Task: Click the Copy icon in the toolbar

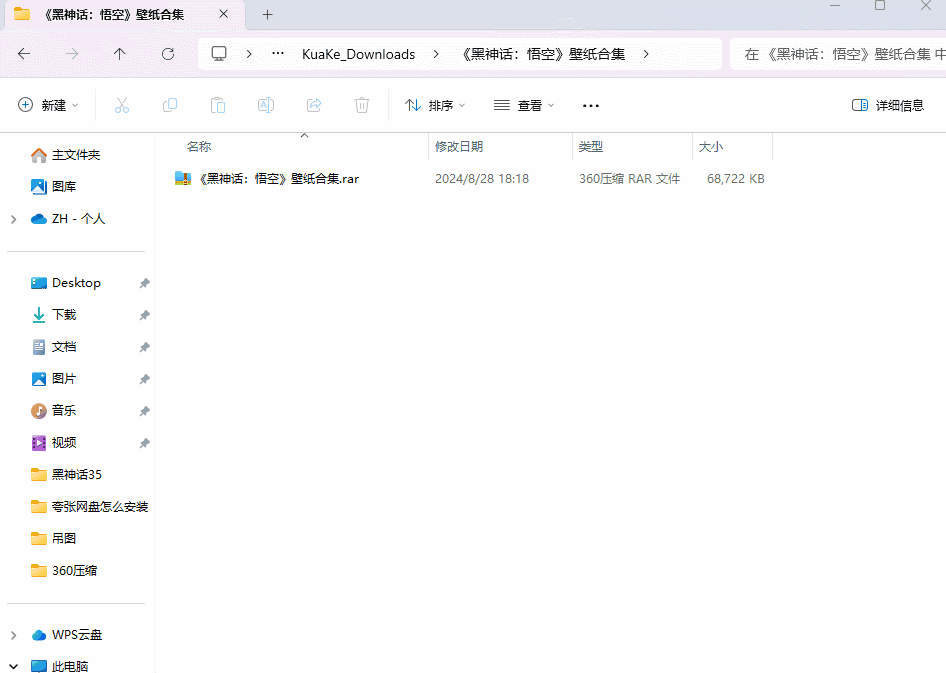Action: coord(170,106)
